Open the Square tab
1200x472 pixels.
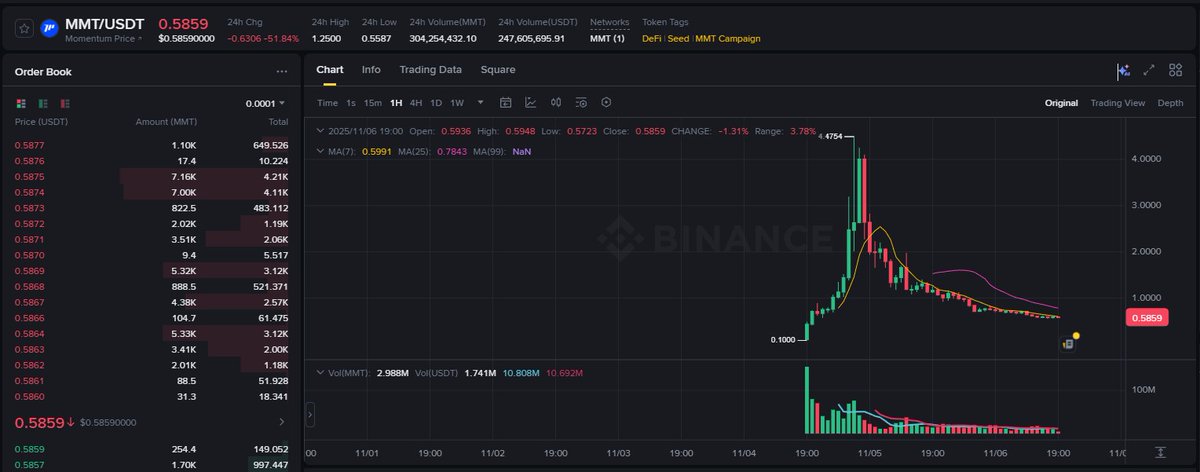point(497,70)
